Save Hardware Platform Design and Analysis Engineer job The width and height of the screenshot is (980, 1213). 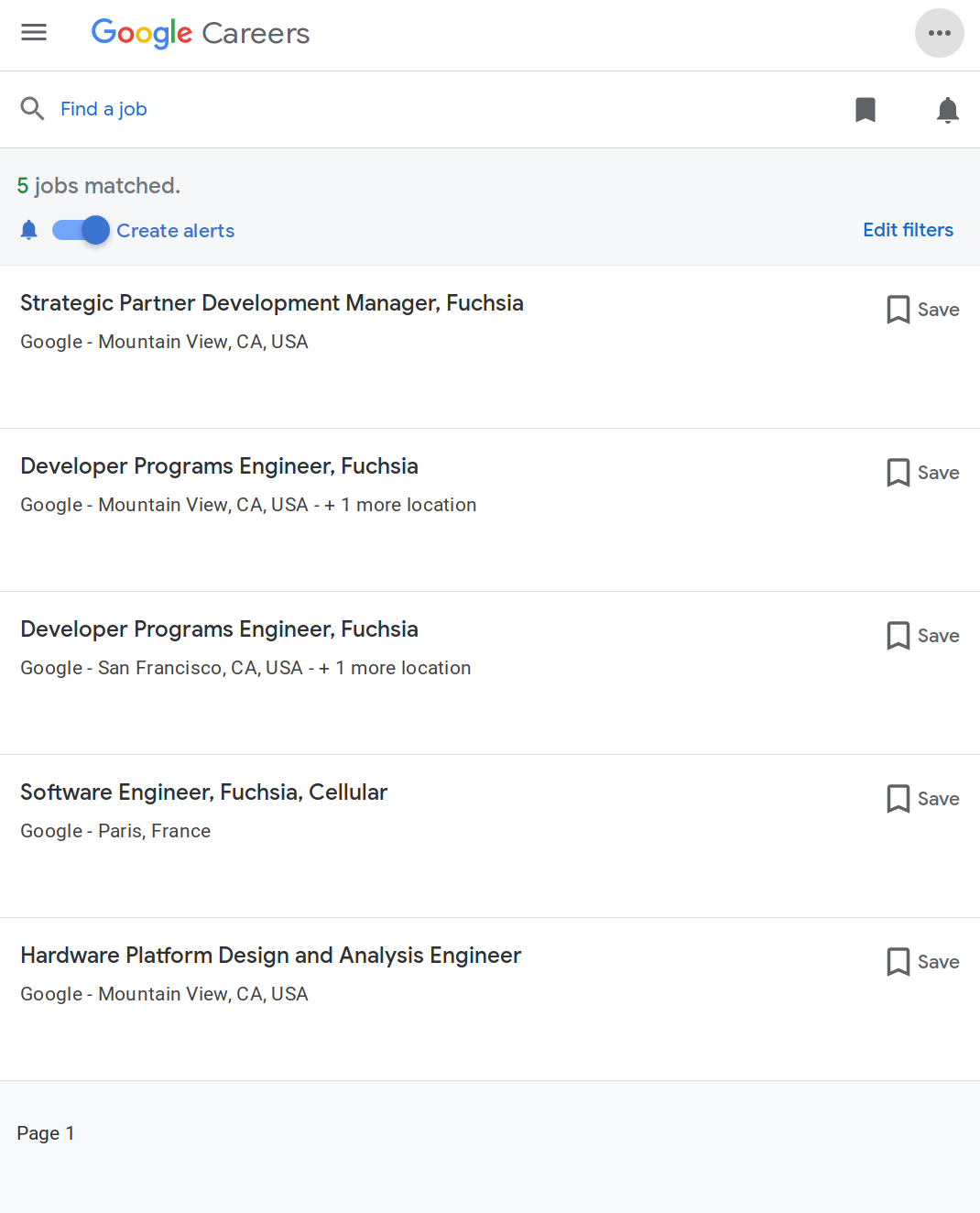[x=922, y=962]
